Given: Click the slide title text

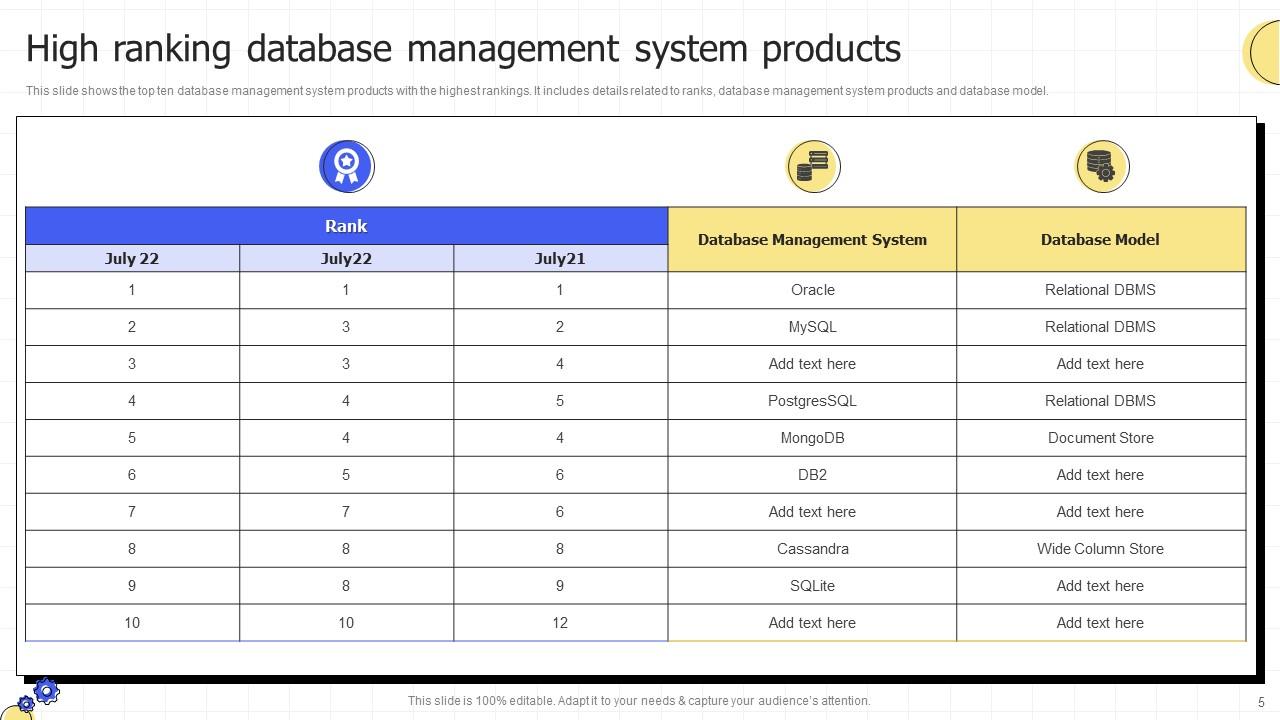Looking at the screenshot, I should [463, 48].
